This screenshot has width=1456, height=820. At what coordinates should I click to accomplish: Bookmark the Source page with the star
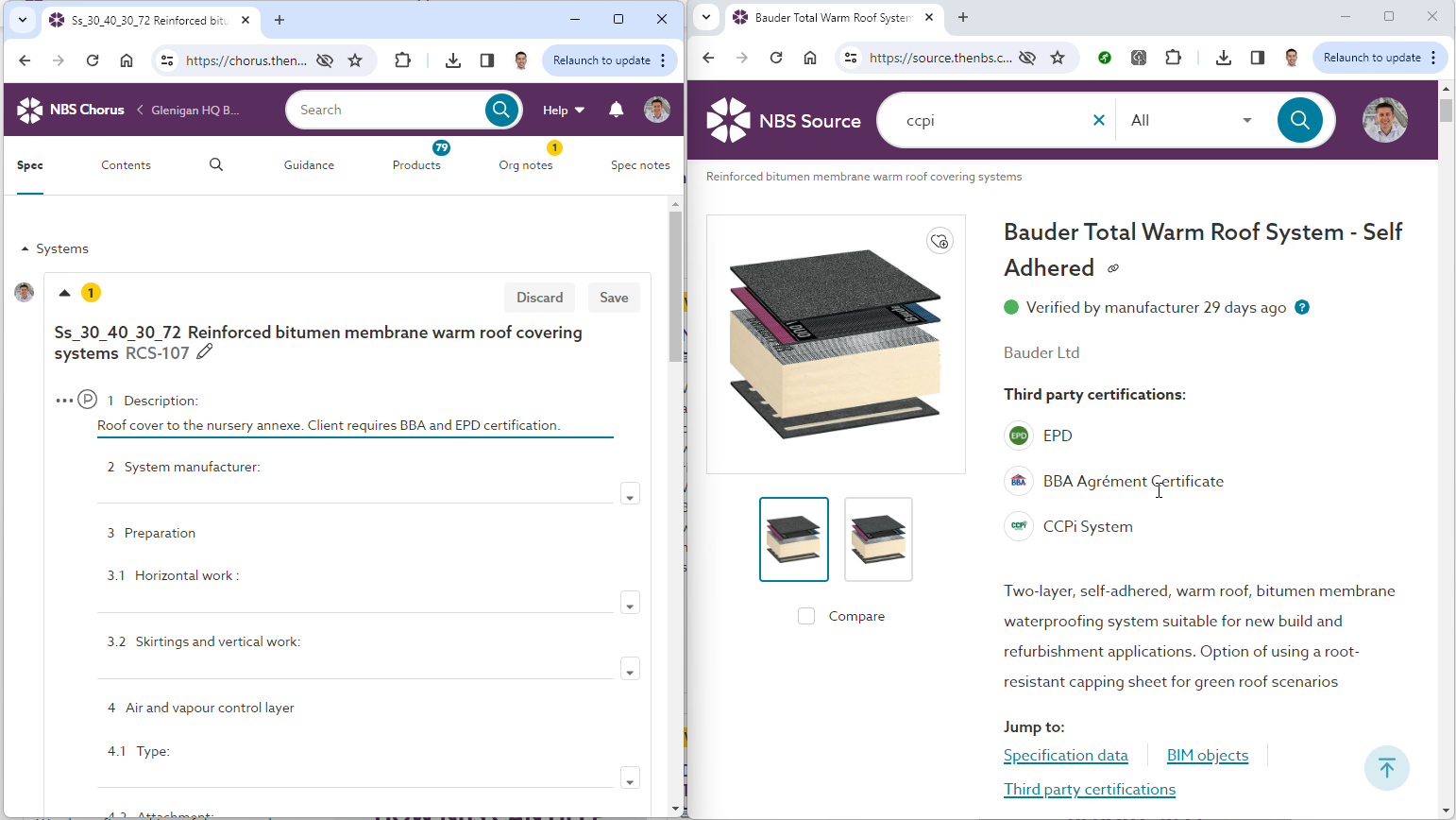pos(1058,58)
